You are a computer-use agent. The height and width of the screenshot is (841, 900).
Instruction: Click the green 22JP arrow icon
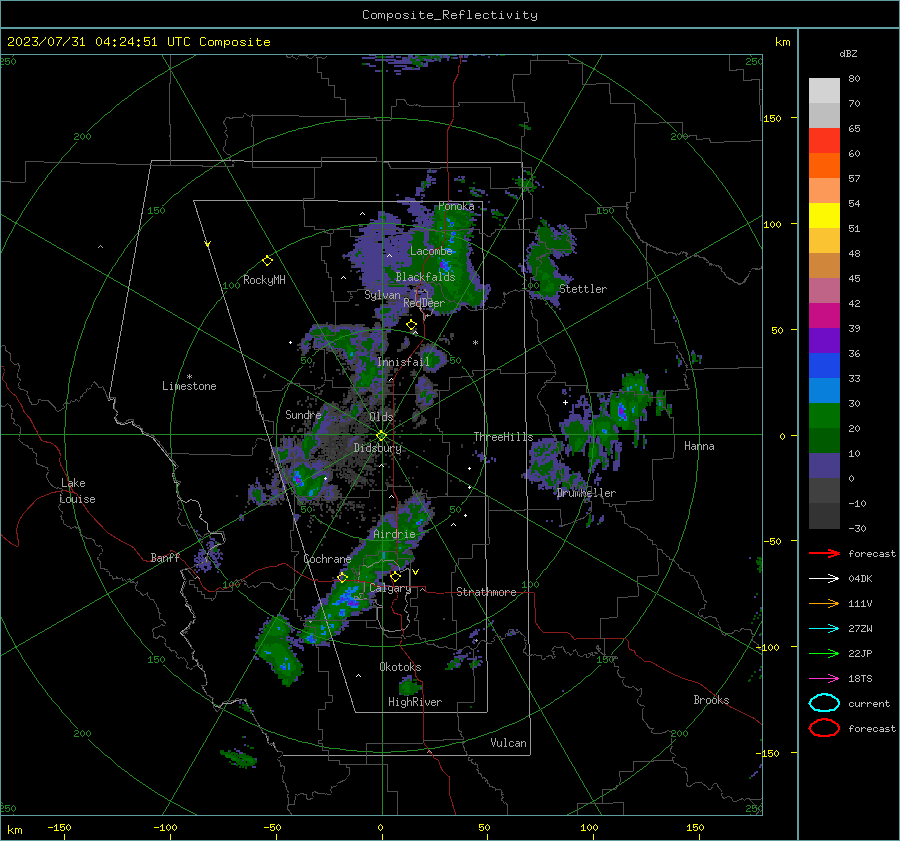coord(824,653)
